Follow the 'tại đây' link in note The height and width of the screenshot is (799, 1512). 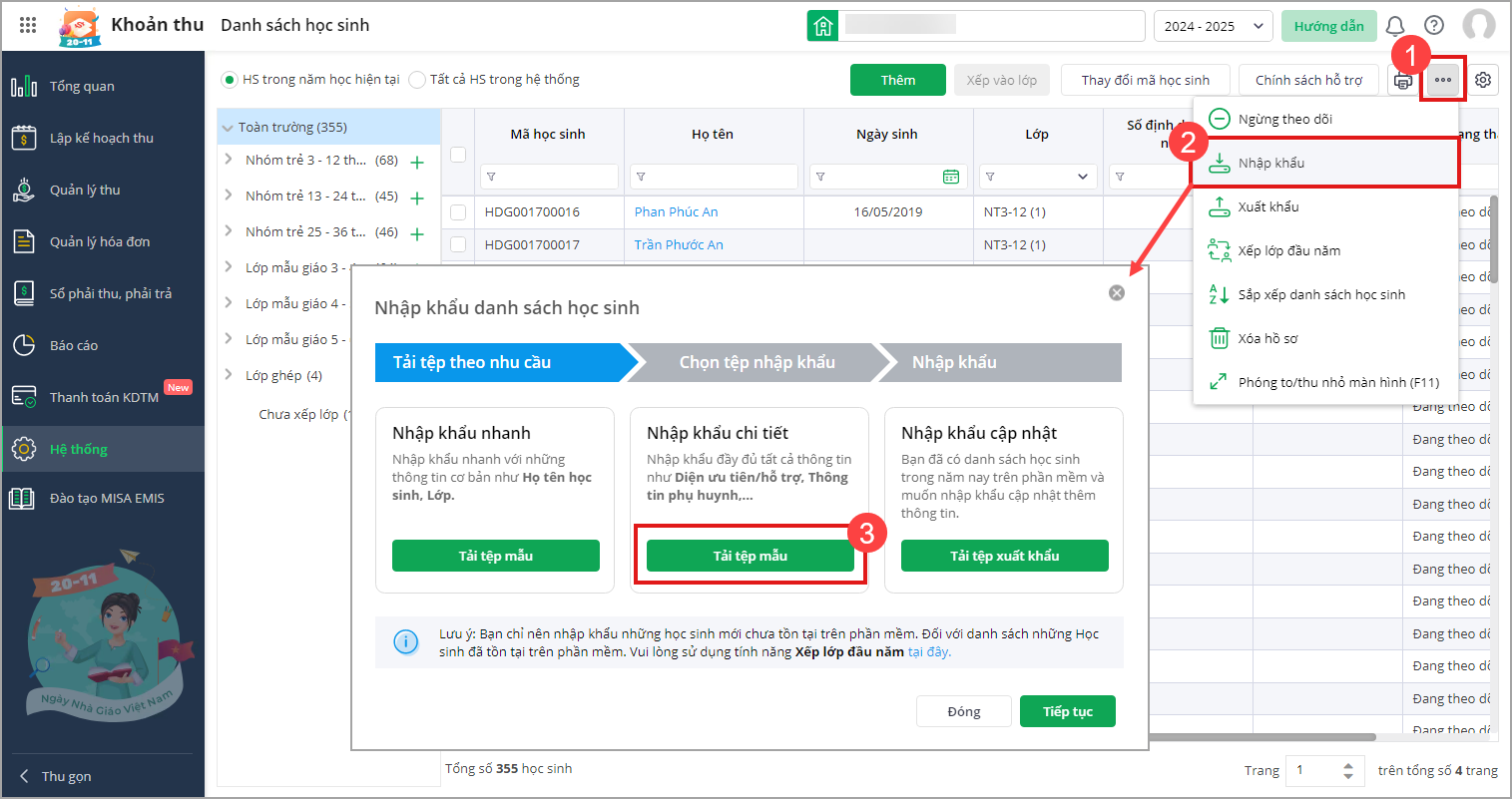(x=929, y=651)
